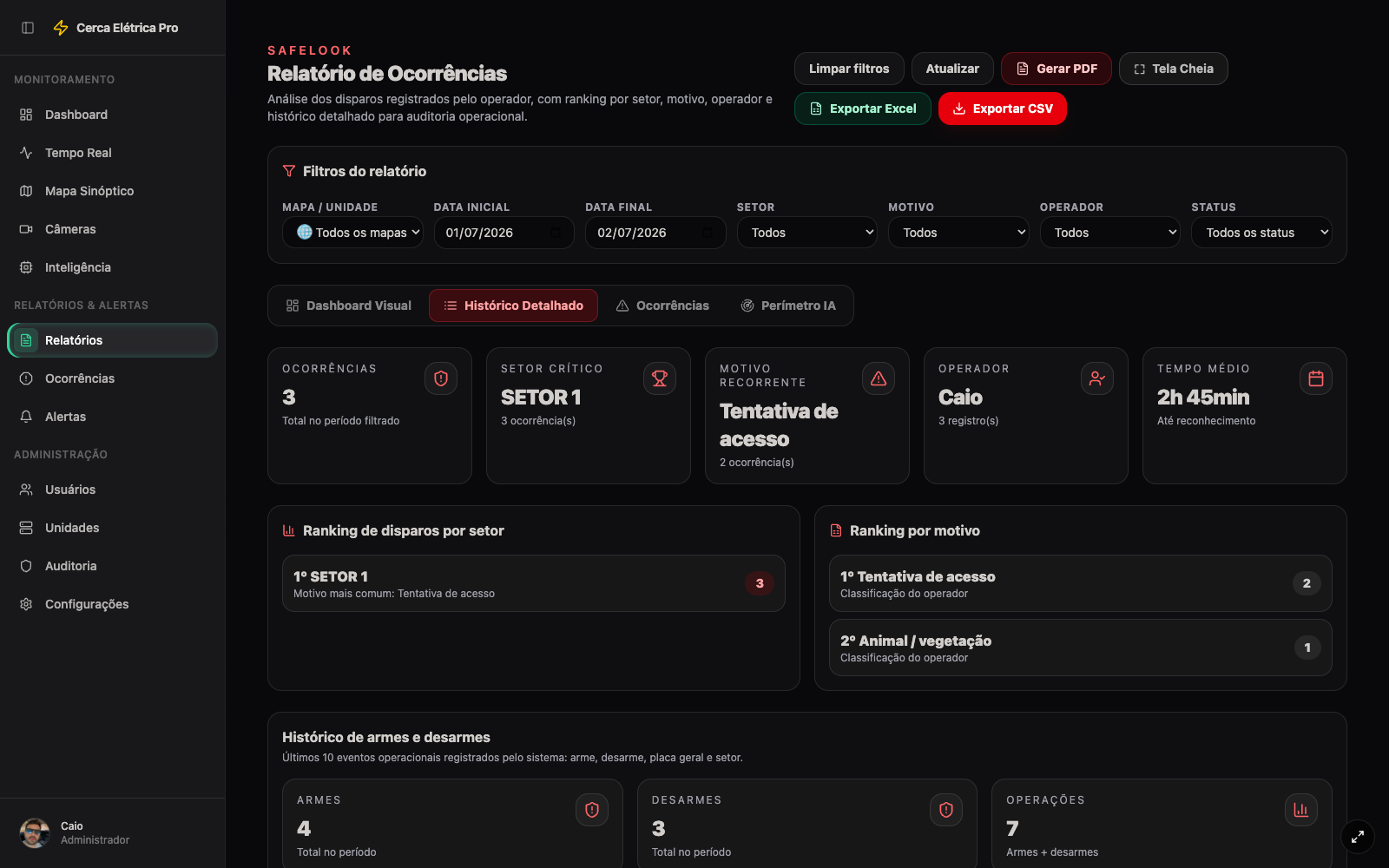
Task: Click the Tempo Real pulse icon
Action: click(26, 153)
